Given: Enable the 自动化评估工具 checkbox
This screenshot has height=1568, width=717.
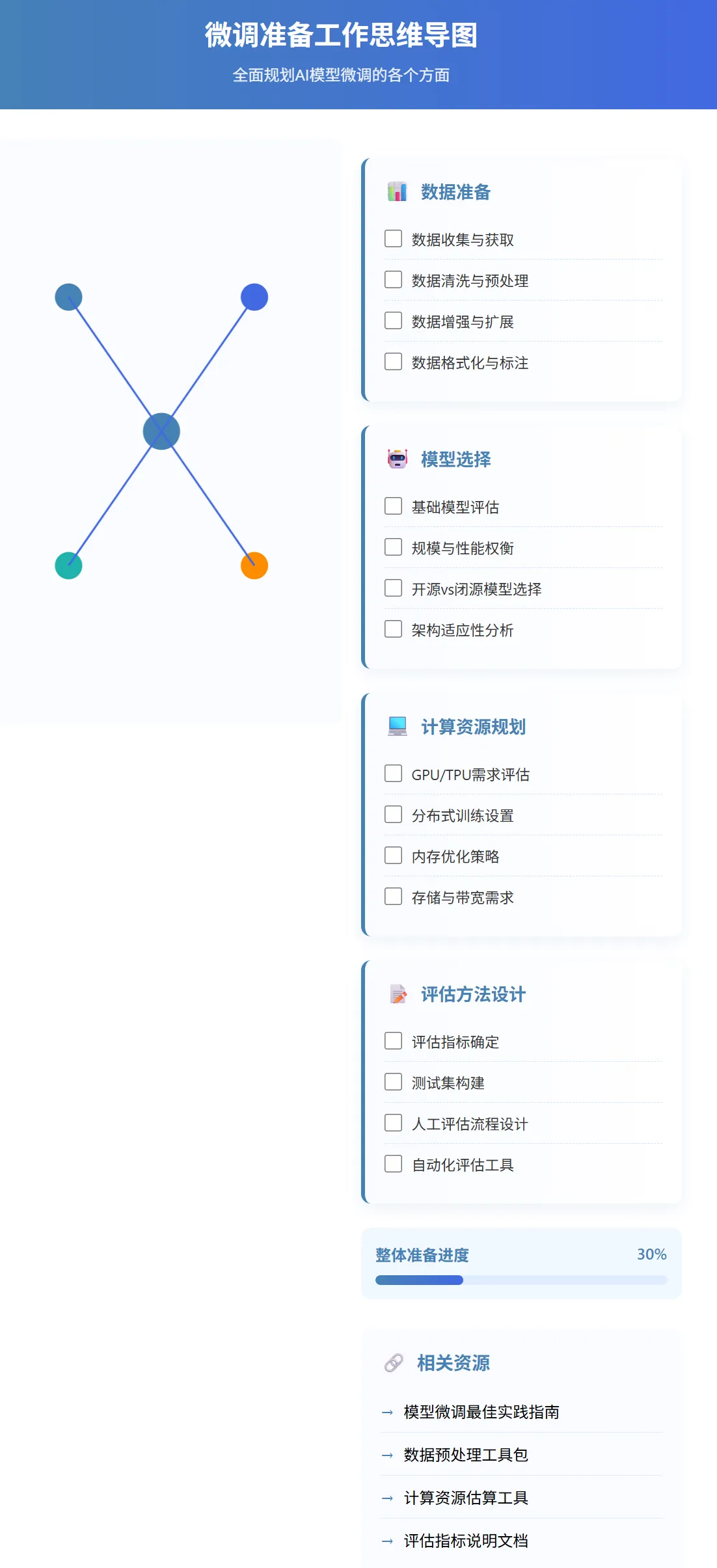Looking at the screenshot, I should [x=393, y=1163].
